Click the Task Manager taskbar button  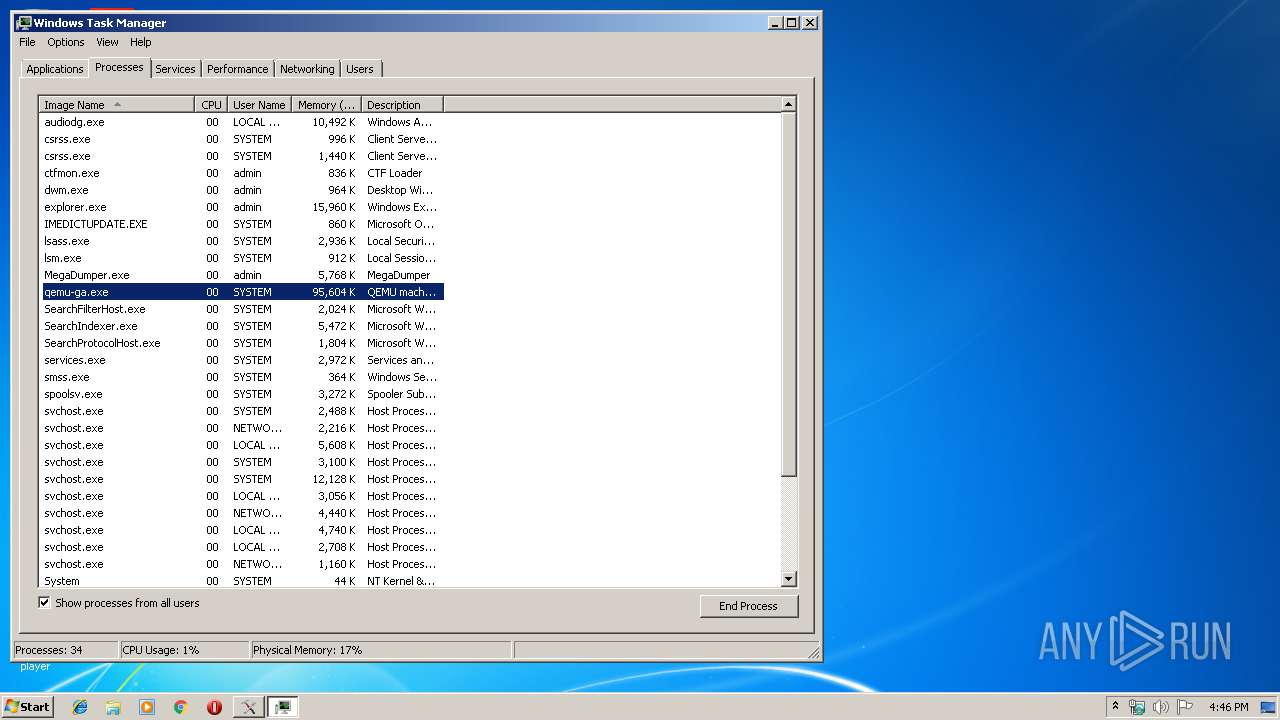click(x=283, y=707)
